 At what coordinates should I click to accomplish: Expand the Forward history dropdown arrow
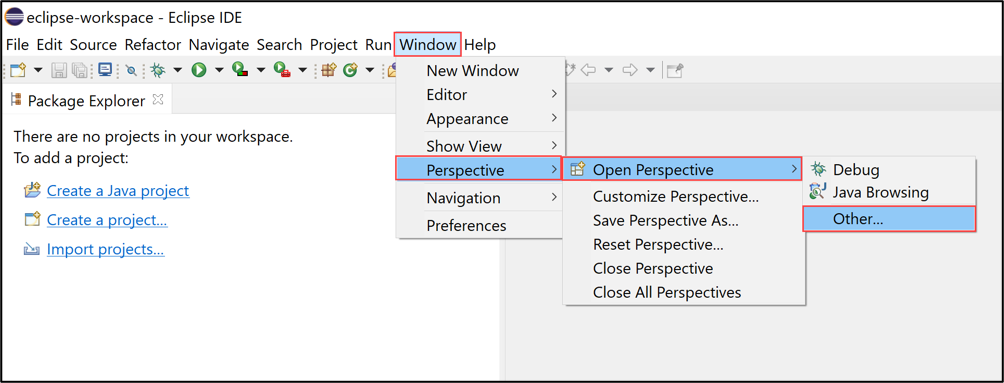651,70
